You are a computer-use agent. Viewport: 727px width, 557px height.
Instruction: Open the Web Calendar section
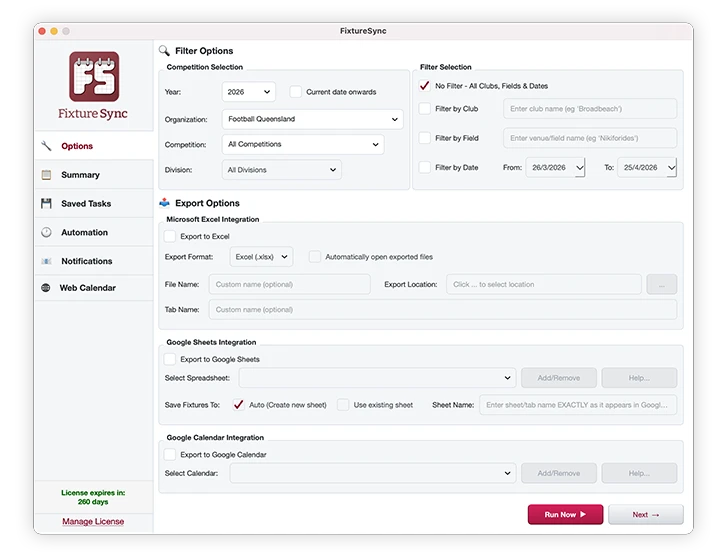click(x=87, y=288)
